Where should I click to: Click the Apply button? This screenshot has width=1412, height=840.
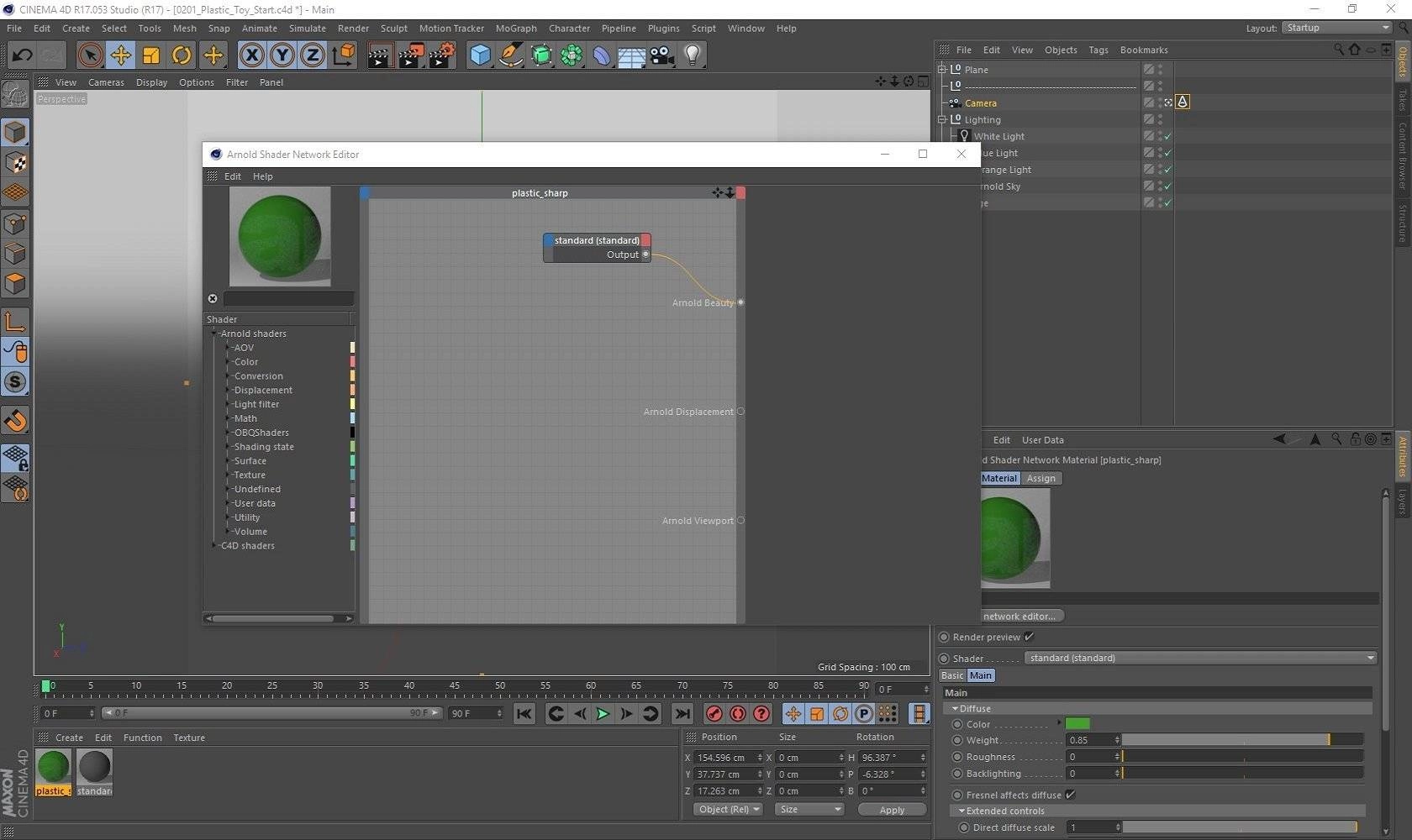pos(892,810)
